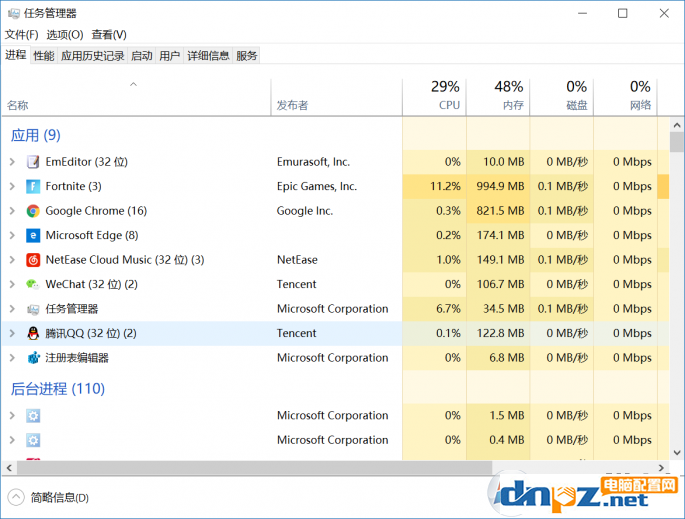
Task: Maximize the Task Manager window
Action: click(x=623, y=14)
